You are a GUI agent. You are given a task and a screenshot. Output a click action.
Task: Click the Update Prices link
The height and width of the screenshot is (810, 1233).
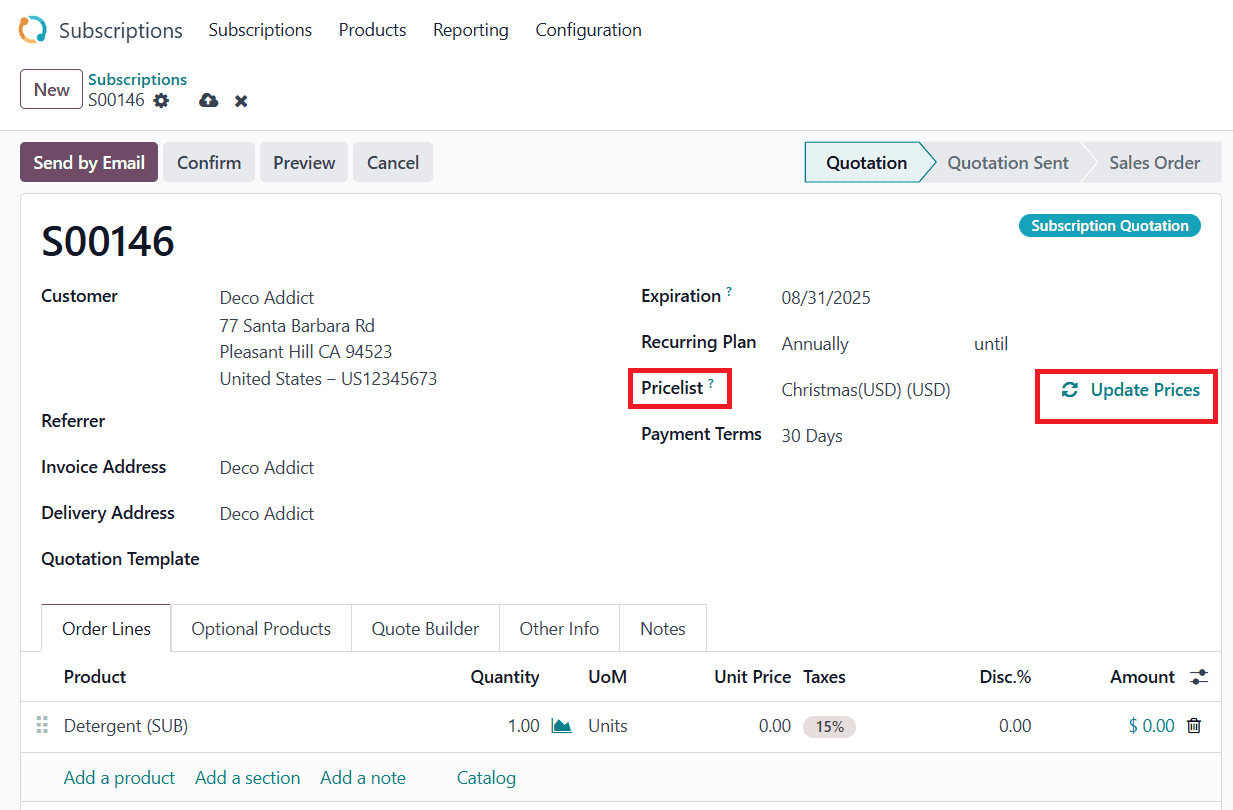pos(1130,390)
